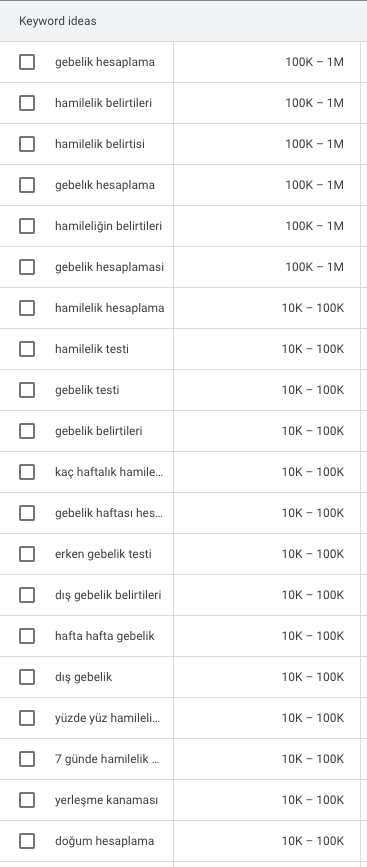Viewport: 367px width, 867px height.
Task: Tick checkbox beside 'hamilelik testi'
Action: (x=27, y=349)
